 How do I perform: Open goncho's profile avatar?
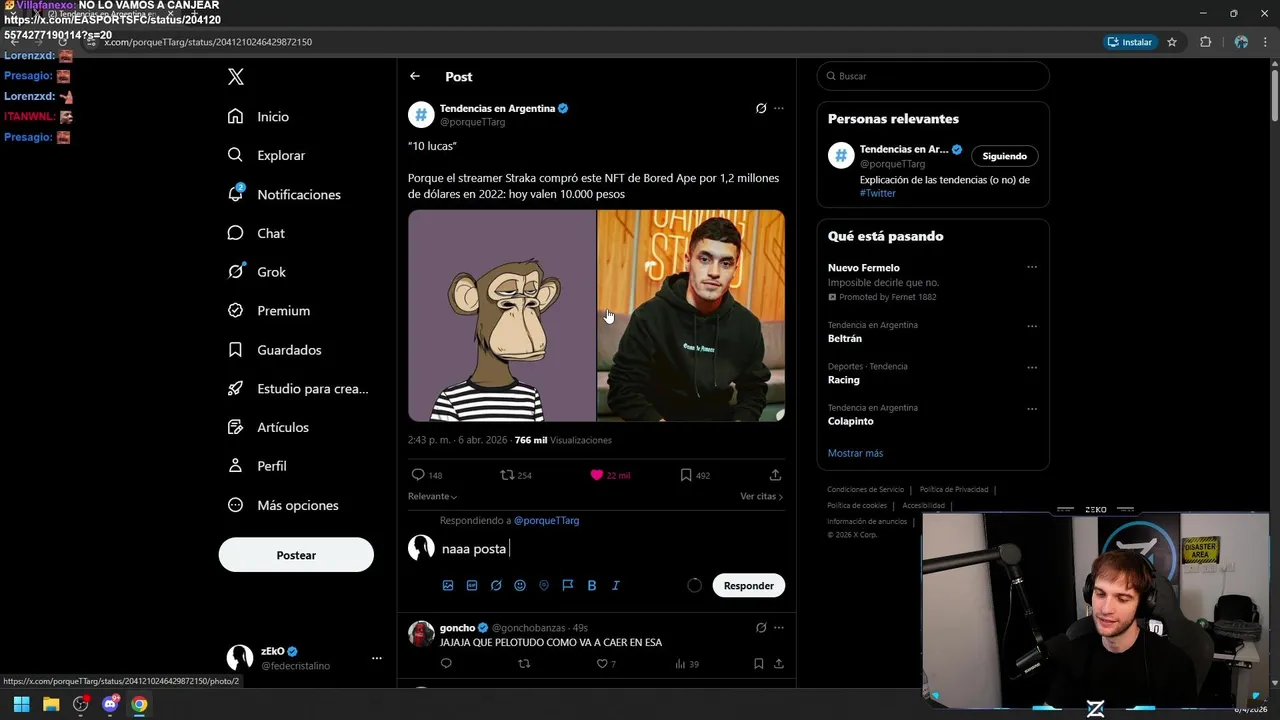click(x=421, y=634)
